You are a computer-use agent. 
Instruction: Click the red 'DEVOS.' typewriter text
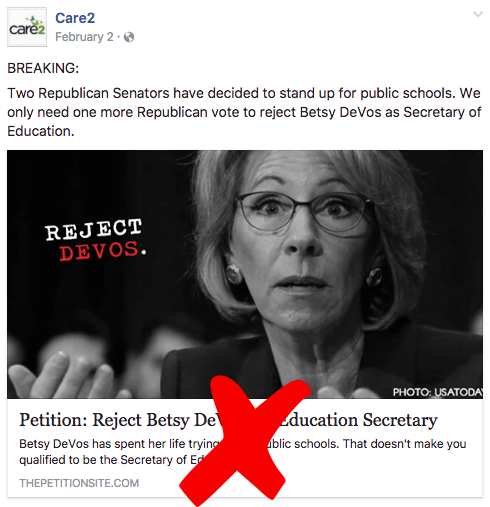(103, 251)
